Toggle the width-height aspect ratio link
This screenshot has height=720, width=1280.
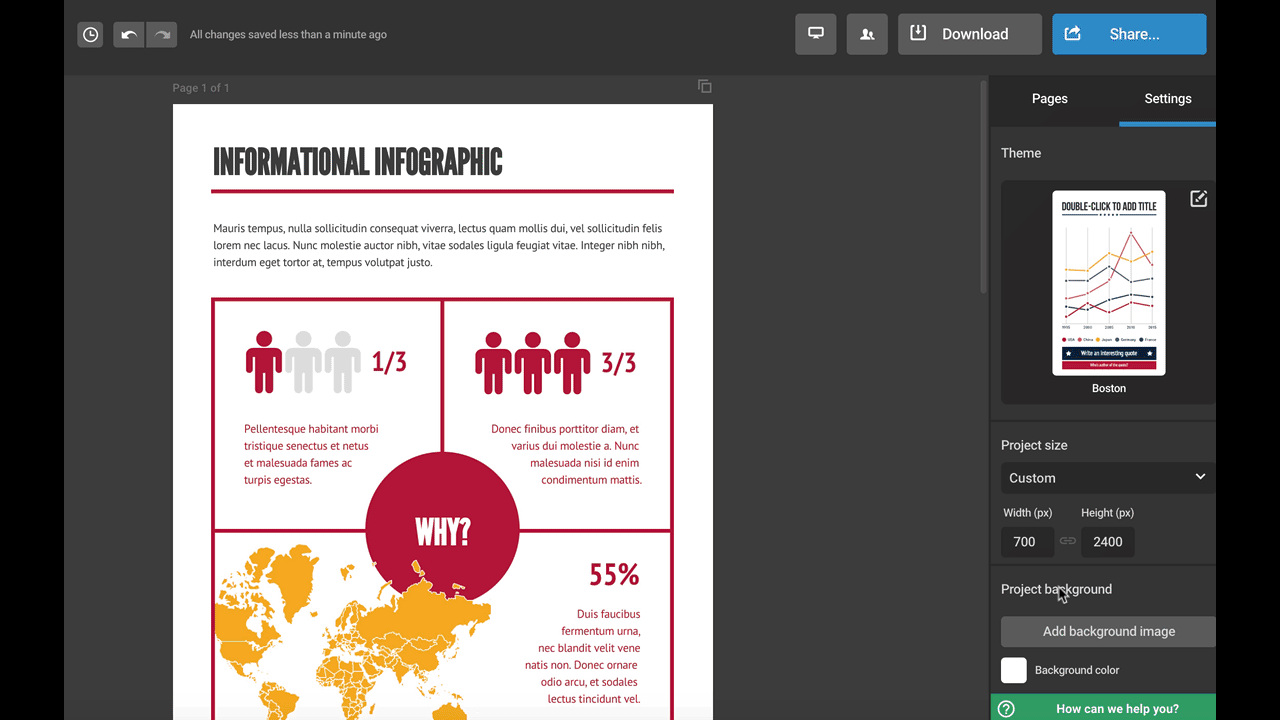[x=1068, y=541]
